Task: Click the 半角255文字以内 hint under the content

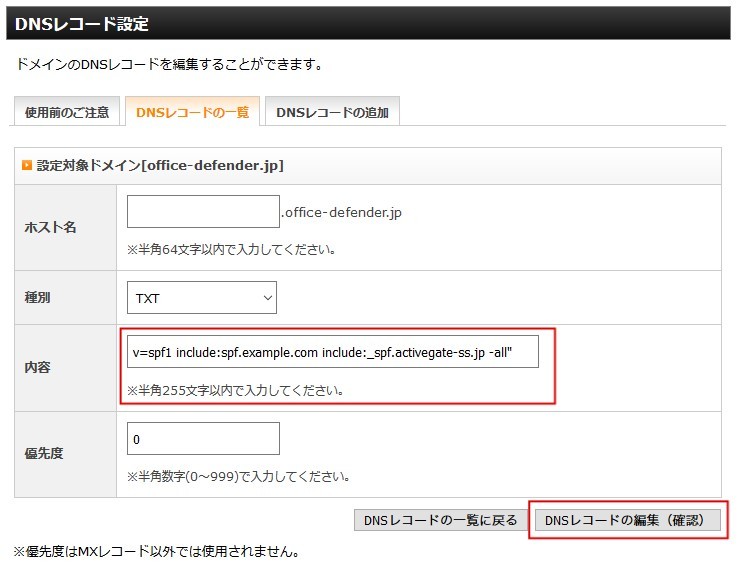Action: click(235, 390)
